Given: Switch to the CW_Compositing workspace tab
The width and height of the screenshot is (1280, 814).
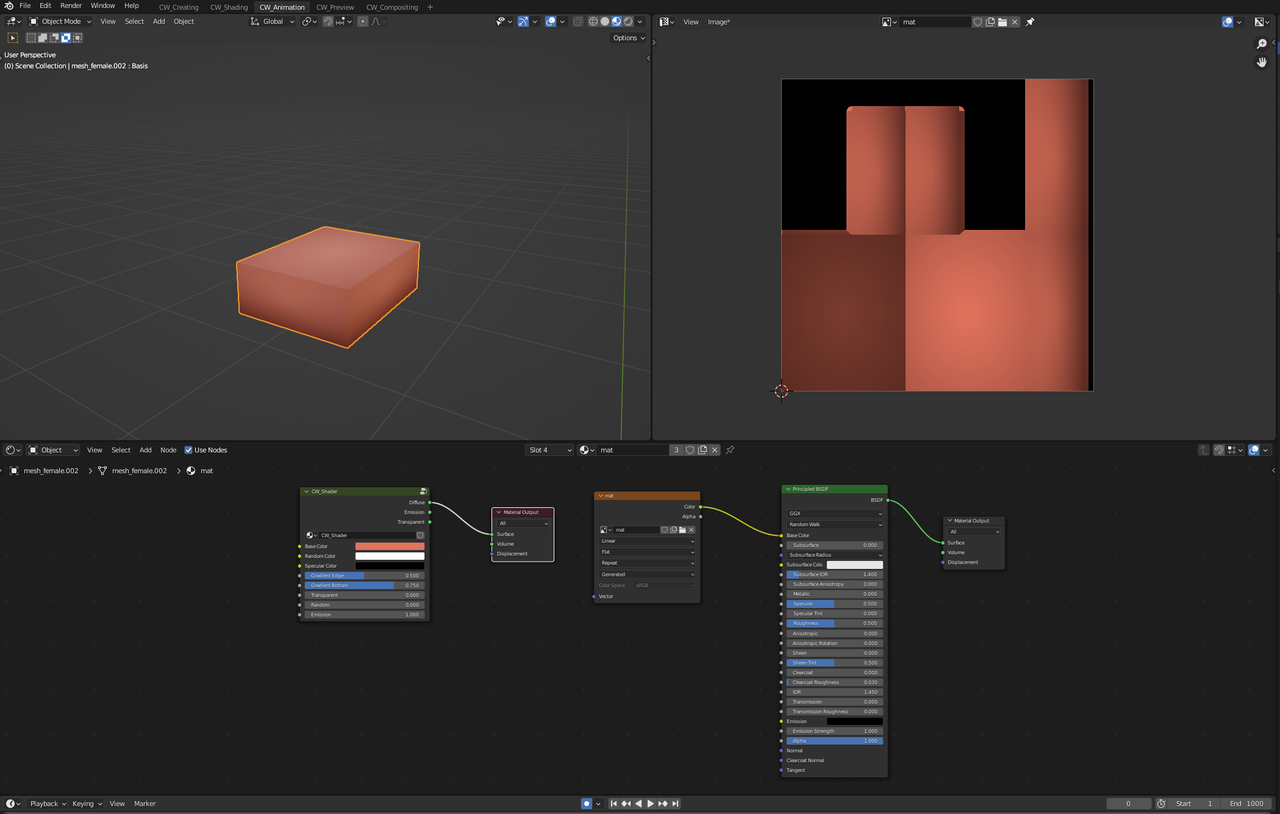Looking at the screenshot, I should [392, 7].
